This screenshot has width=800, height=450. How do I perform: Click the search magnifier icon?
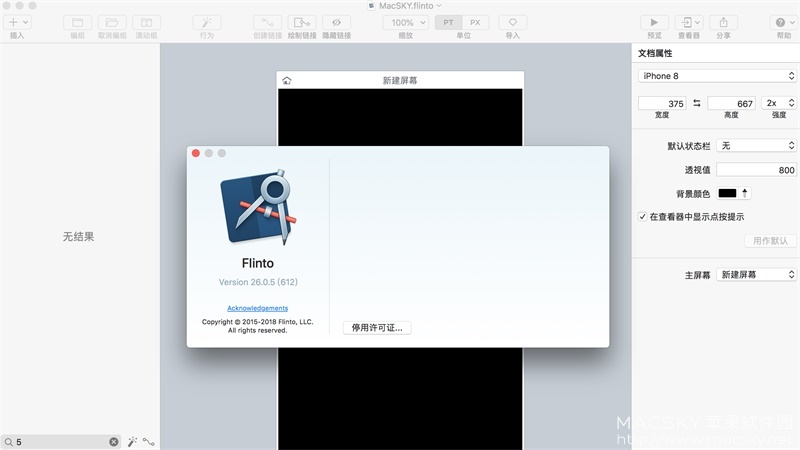(9, 442)
